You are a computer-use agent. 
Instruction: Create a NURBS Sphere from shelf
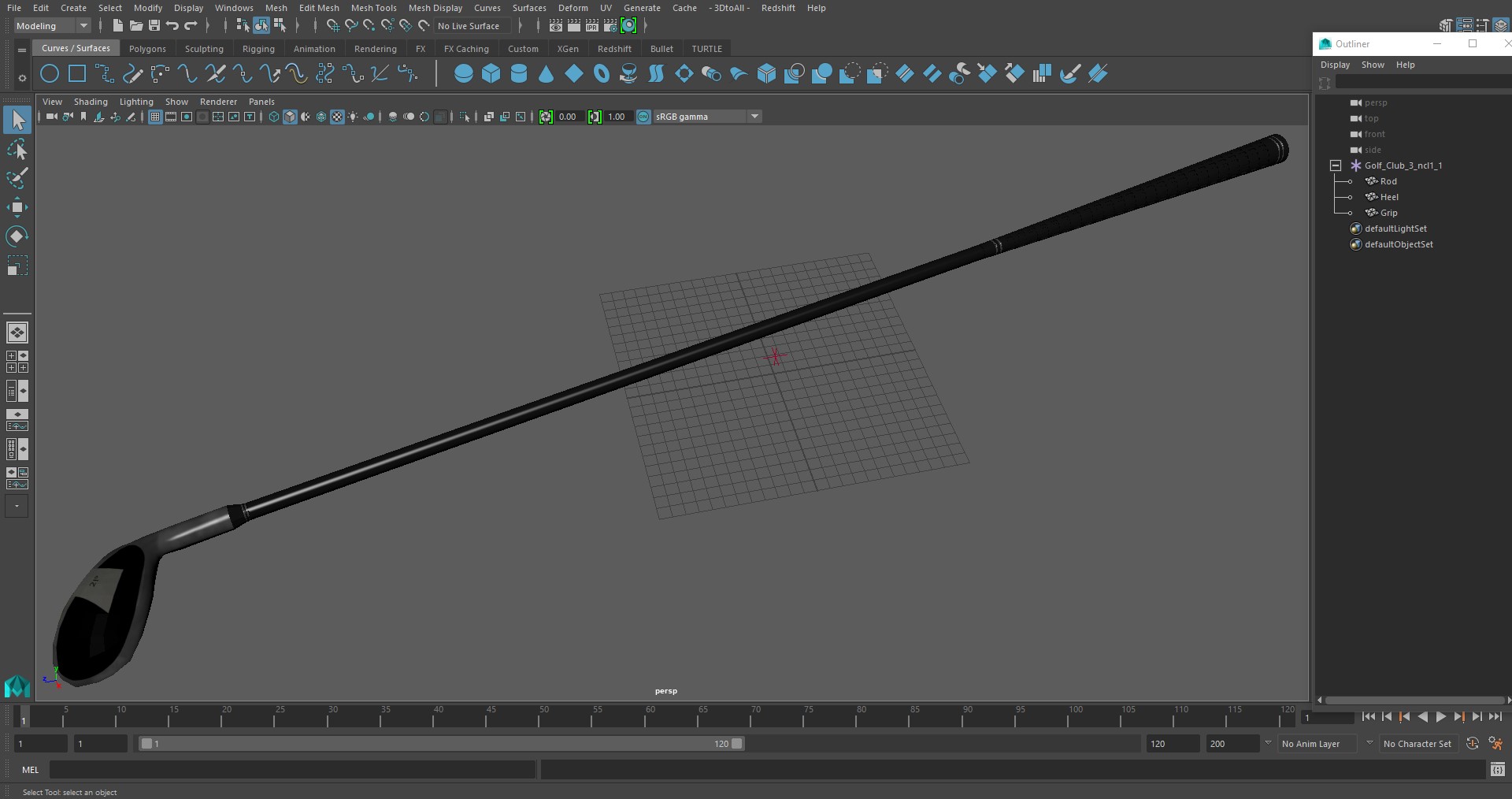(464, 74)
